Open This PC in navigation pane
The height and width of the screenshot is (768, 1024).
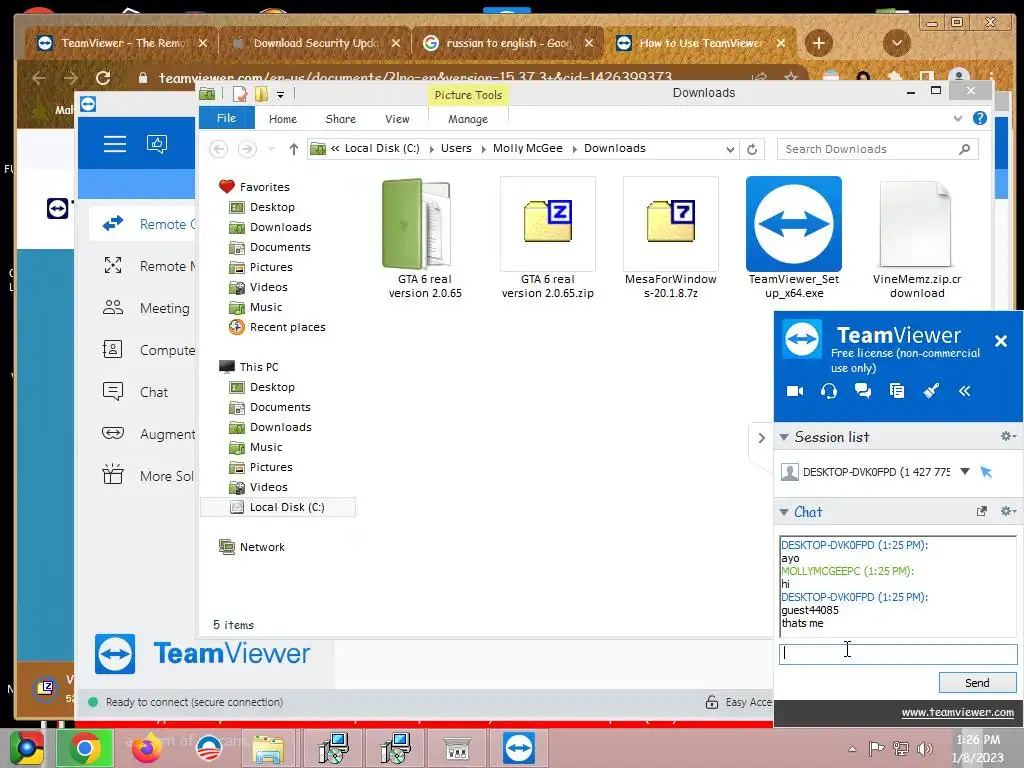coord(259,367)
